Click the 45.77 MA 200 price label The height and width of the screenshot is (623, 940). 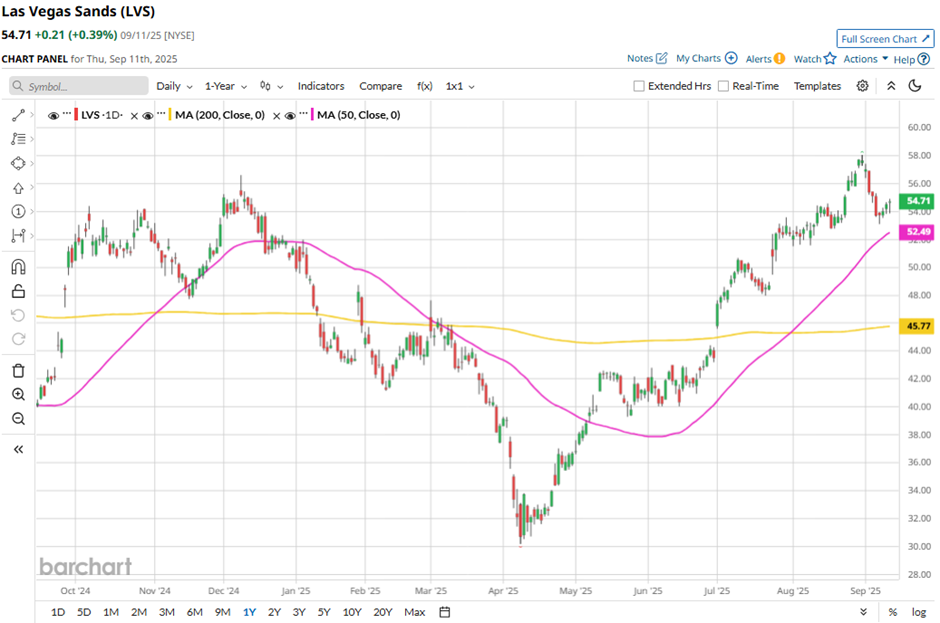(x=918, y=326)
